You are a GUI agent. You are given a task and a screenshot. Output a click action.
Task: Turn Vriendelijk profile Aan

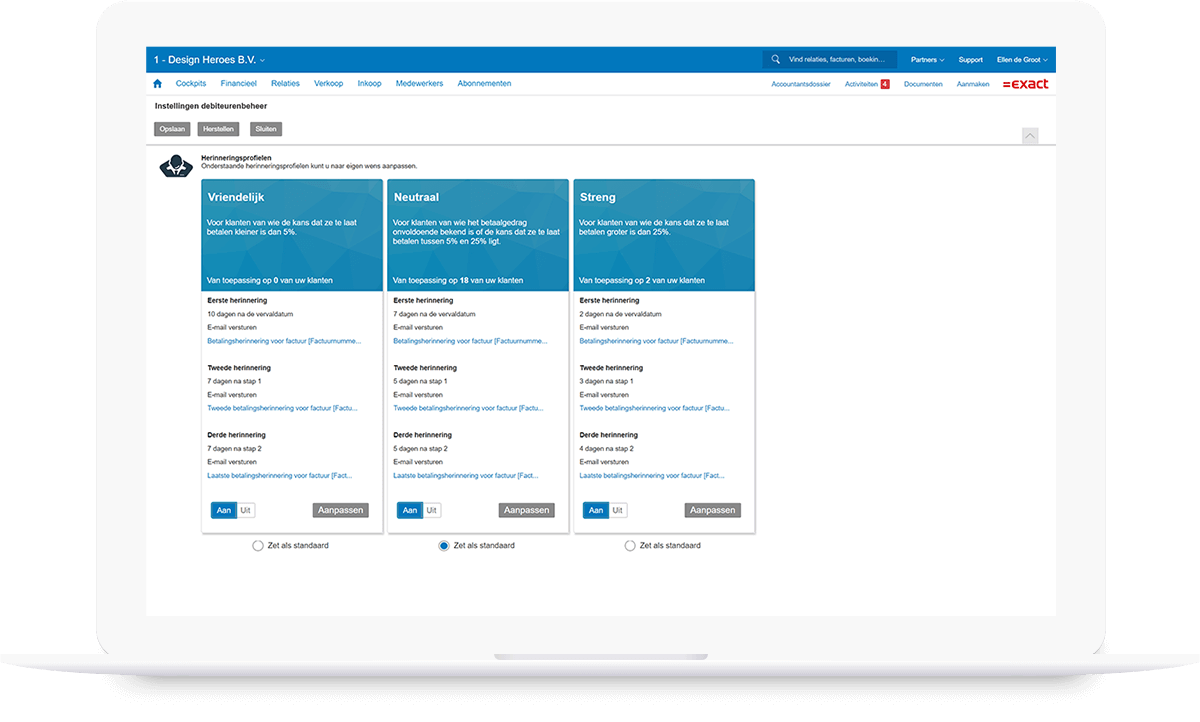pos(224,510)
